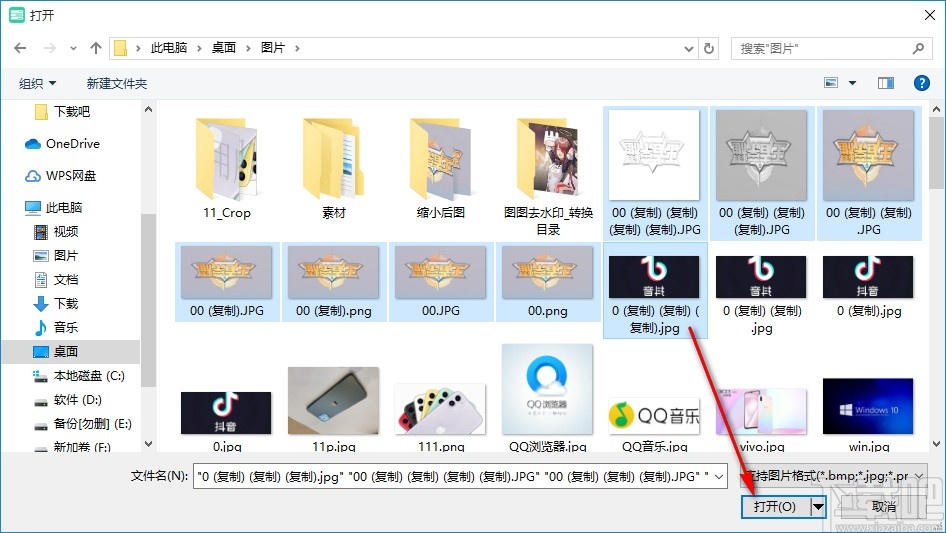Open 本地磁盘 (C:) drive

click(78, 376)
